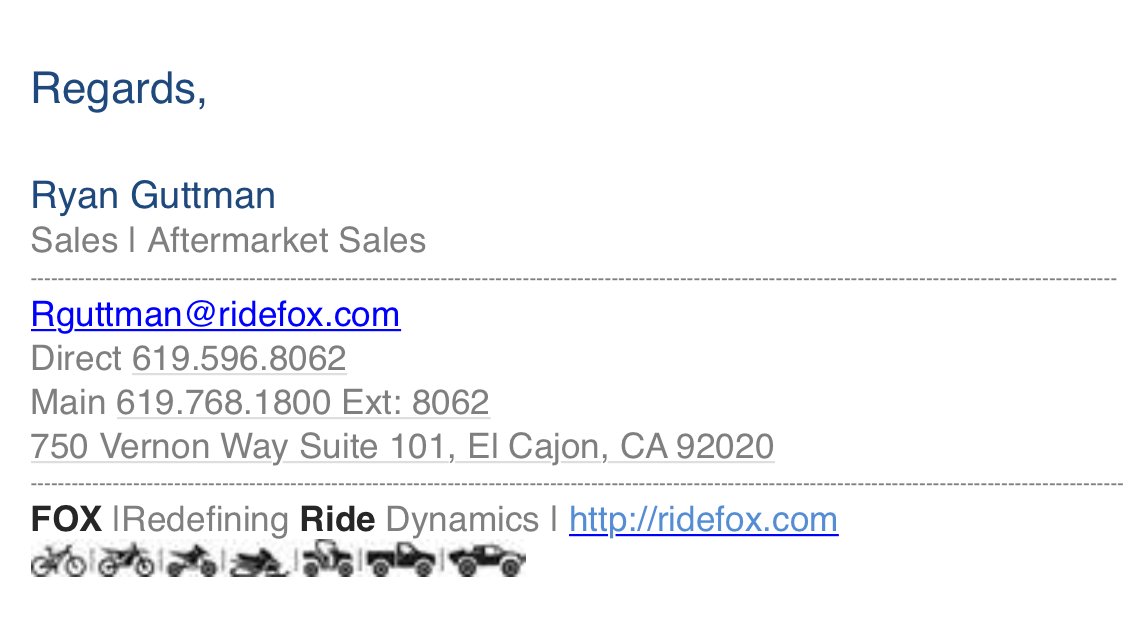Click the bold Ride word
1136x640 pixels.
coord(338,520)
